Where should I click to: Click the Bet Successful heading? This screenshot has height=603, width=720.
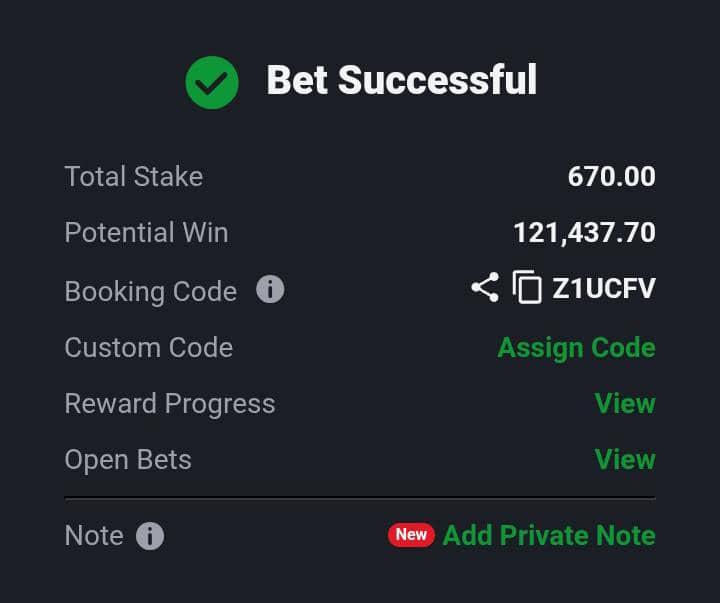(402, 80)
